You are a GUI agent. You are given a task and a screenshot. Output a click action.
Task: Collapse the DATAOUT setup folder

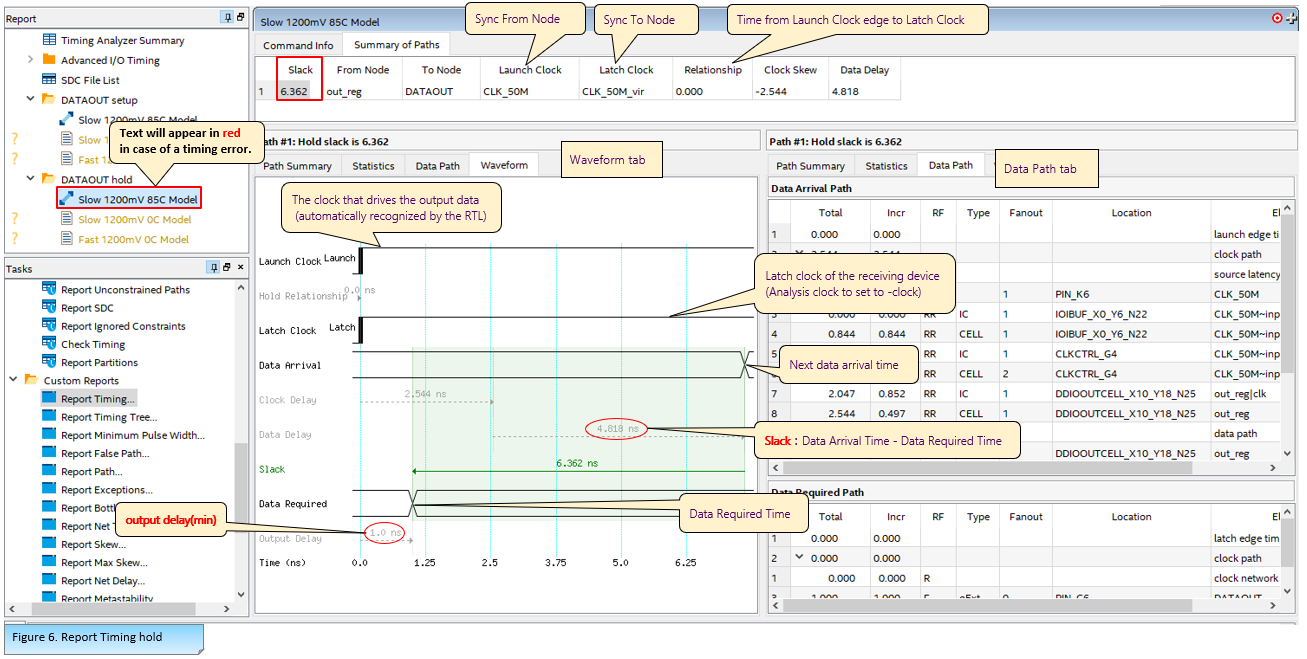[31, 100]
